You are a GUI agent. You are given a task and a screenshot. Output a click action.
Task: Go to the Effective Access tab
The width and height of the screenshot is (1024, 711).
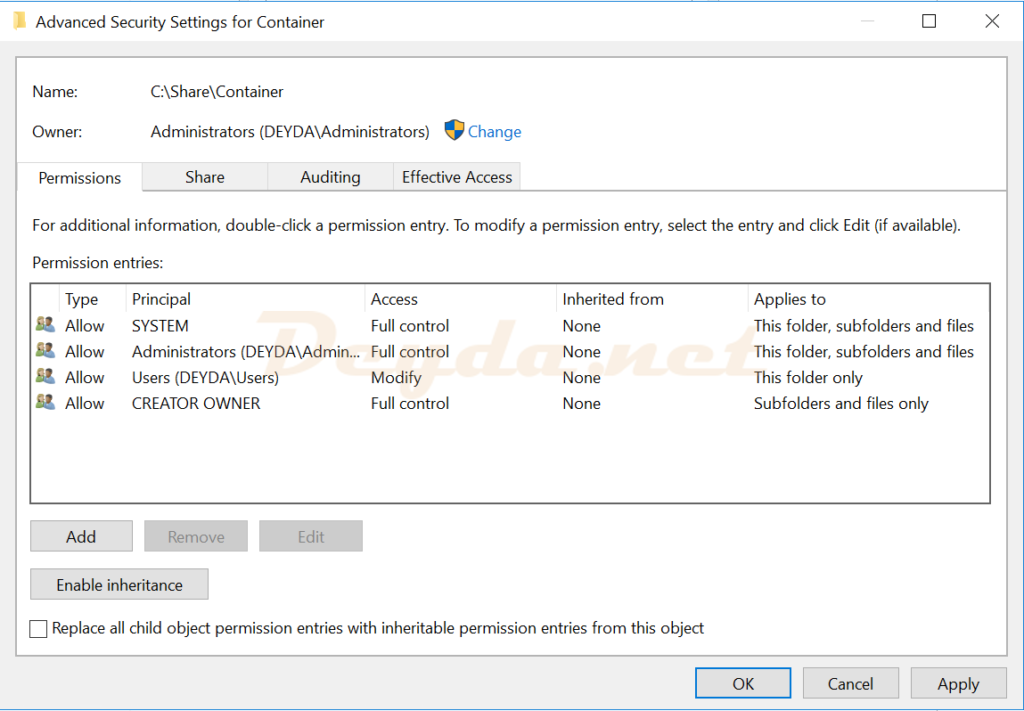click(456, 177)
